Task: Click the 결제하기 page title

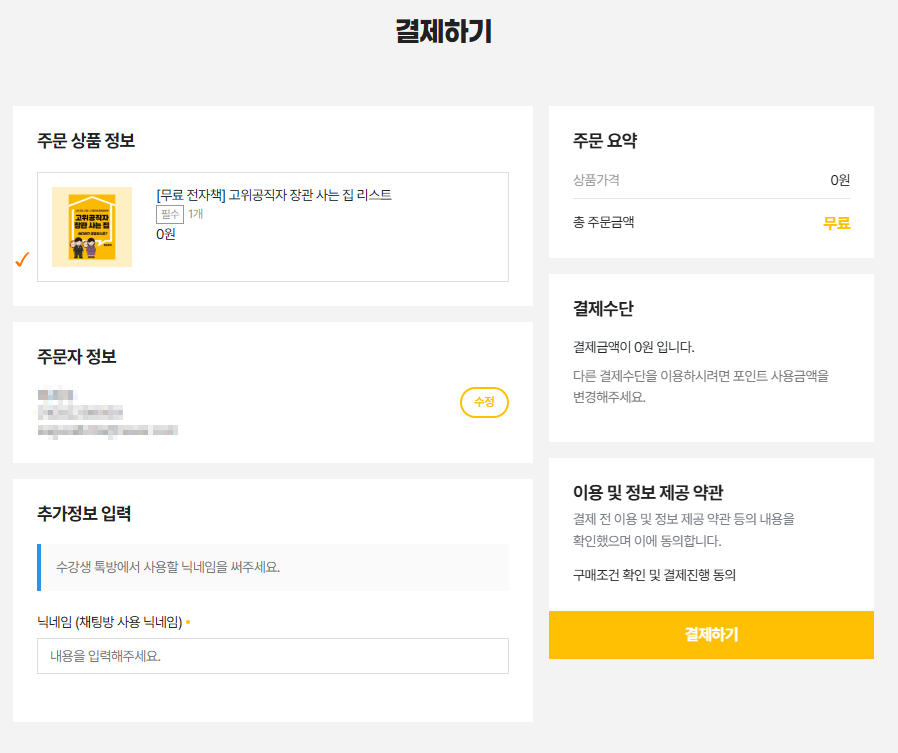Action: (x=444, y=32)
